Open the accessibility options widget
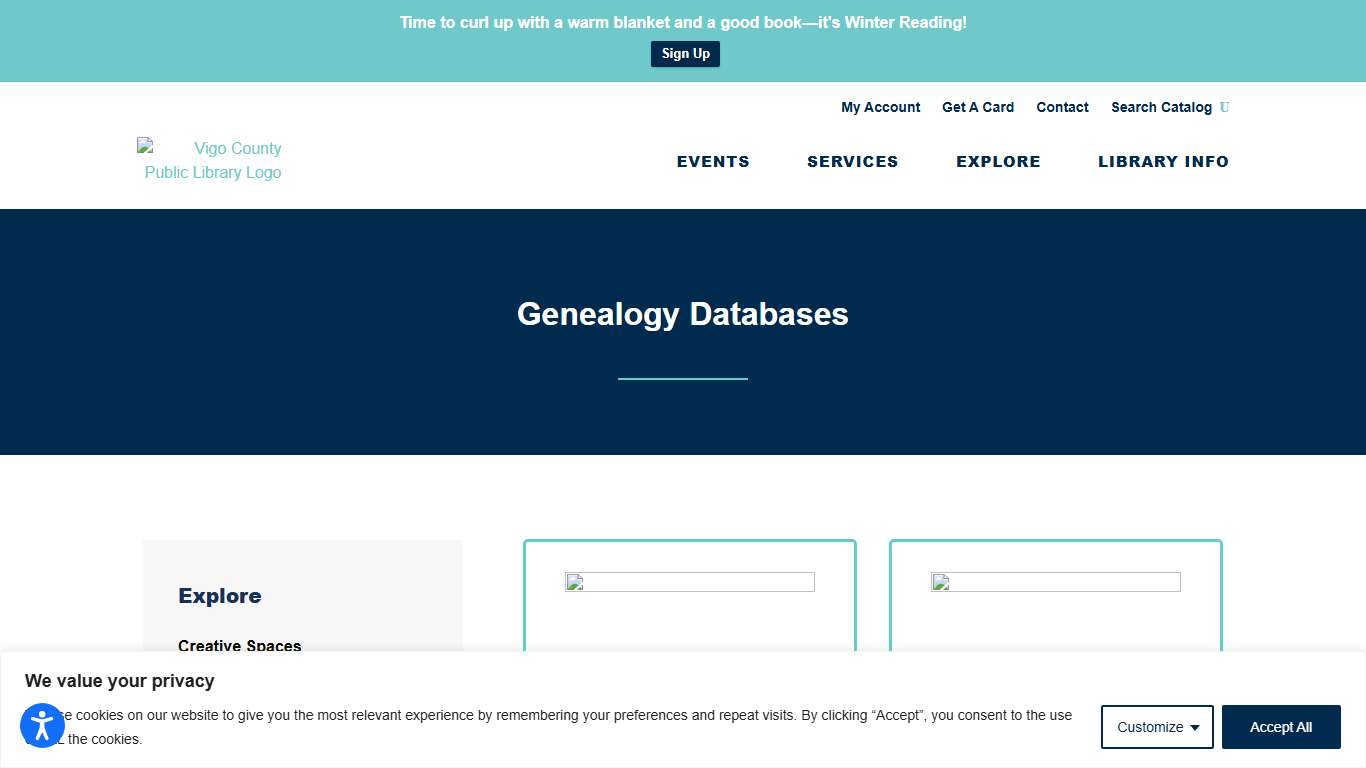The width and height of the screenshot is (1366, 768). coord(42,725)
